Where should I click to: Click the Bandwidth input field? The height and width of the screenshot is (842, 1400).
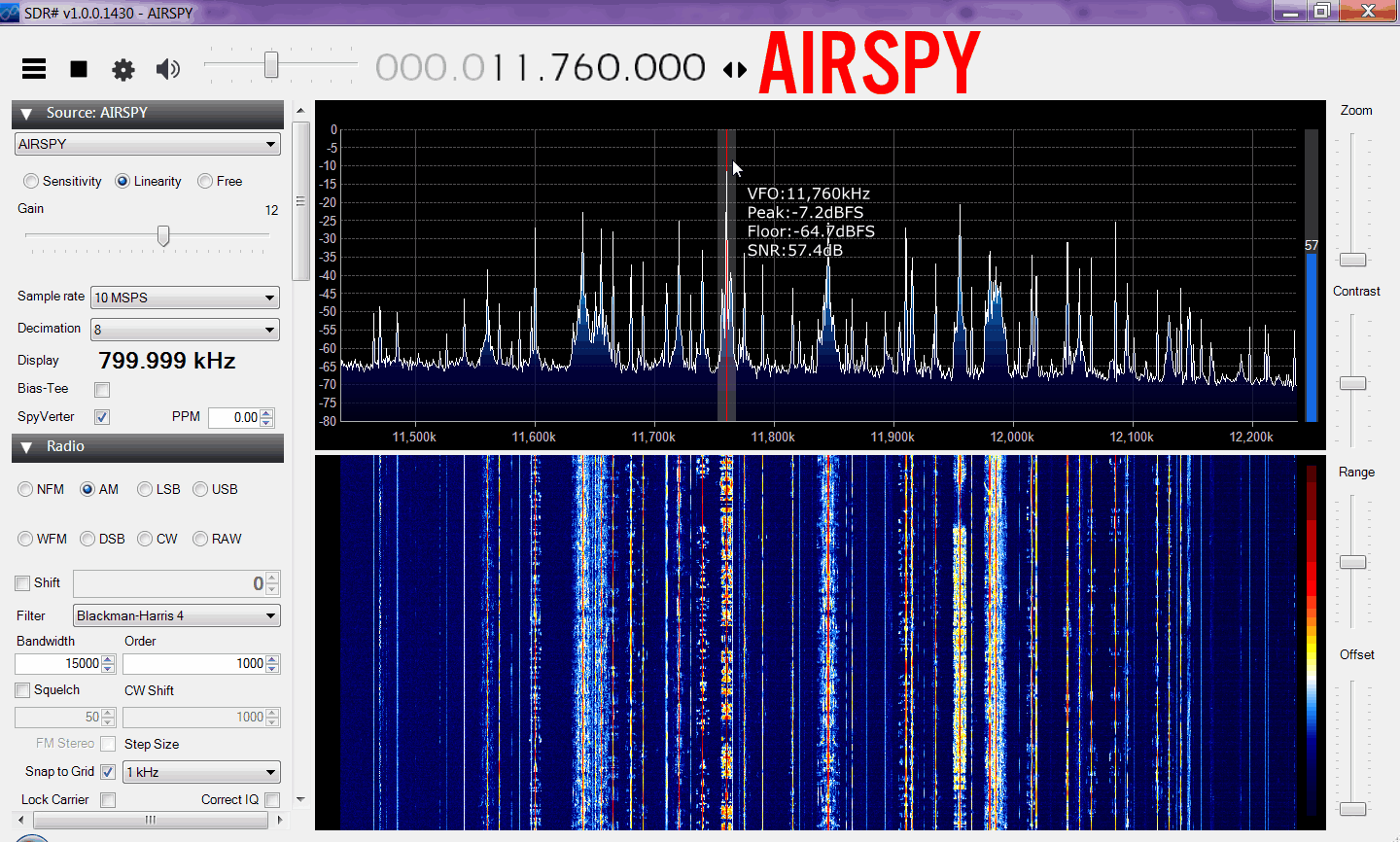point(58,663)
